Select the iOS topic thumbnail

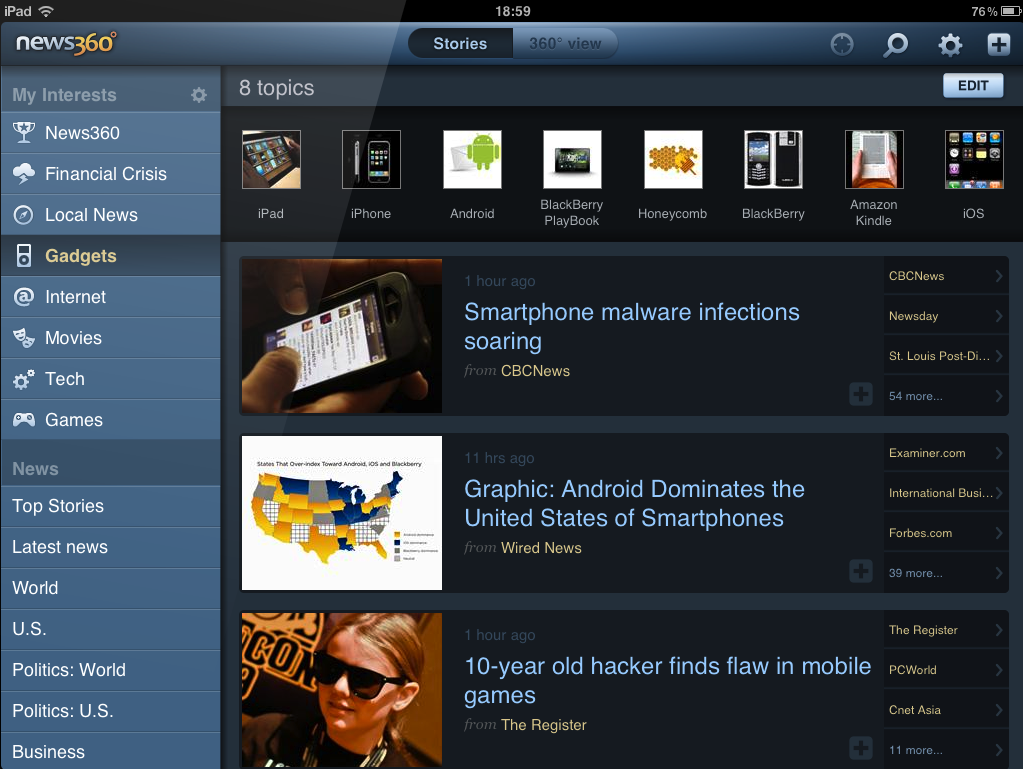point(973,159)
